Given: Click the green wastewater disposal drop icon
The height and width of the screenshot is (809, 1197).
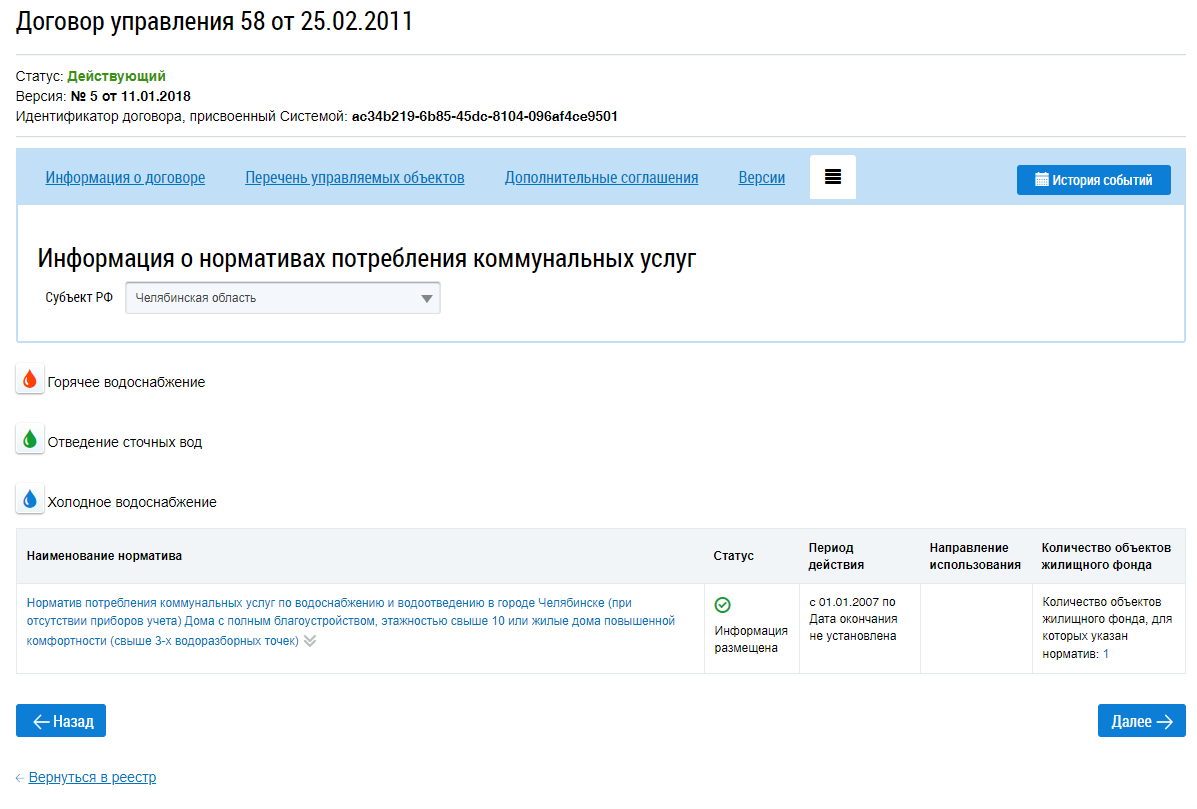Looking at the screenshot, I should (x=30, y=440).
